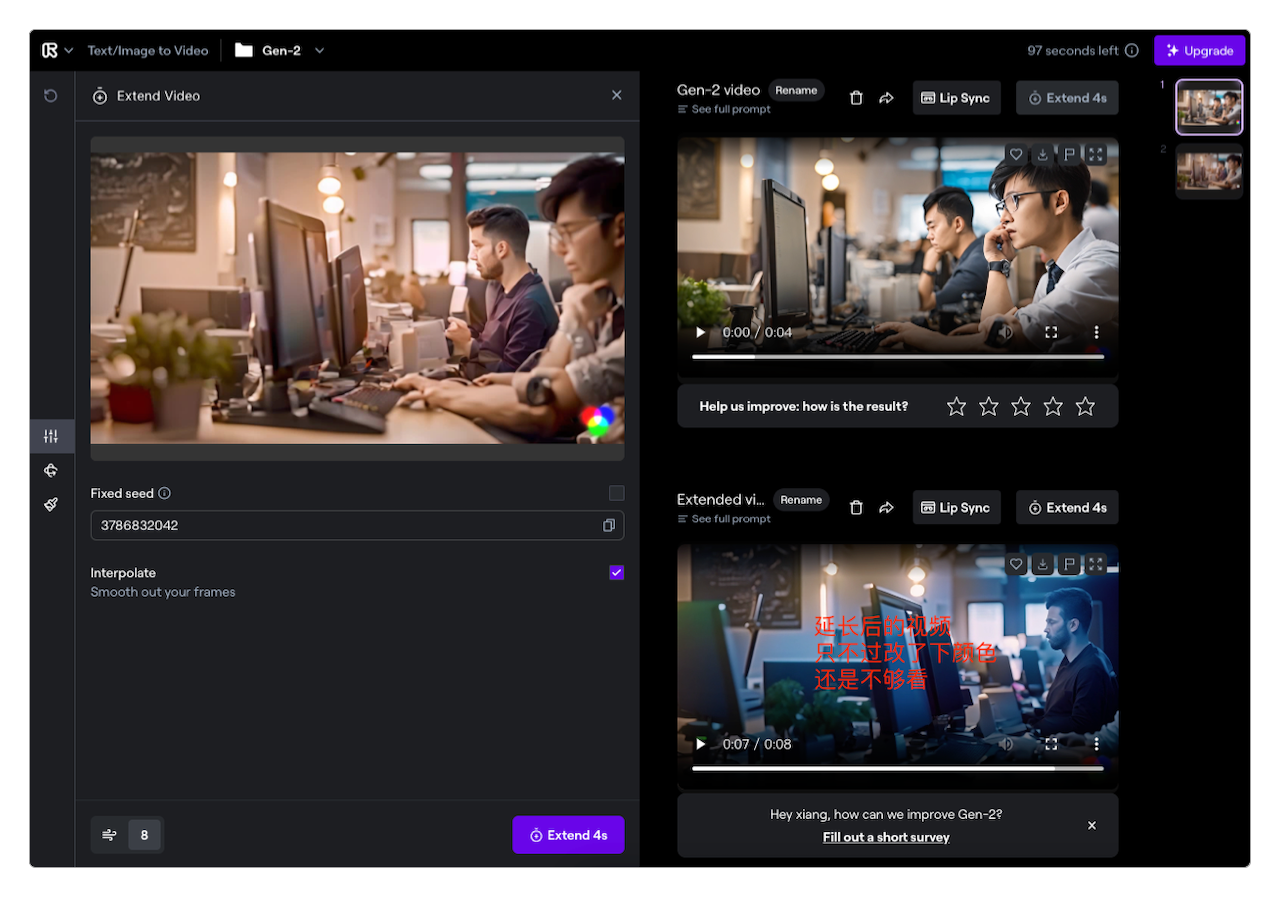
Task: Favorite the Extended video with heart icon
Action: [x=1016, y=564]
